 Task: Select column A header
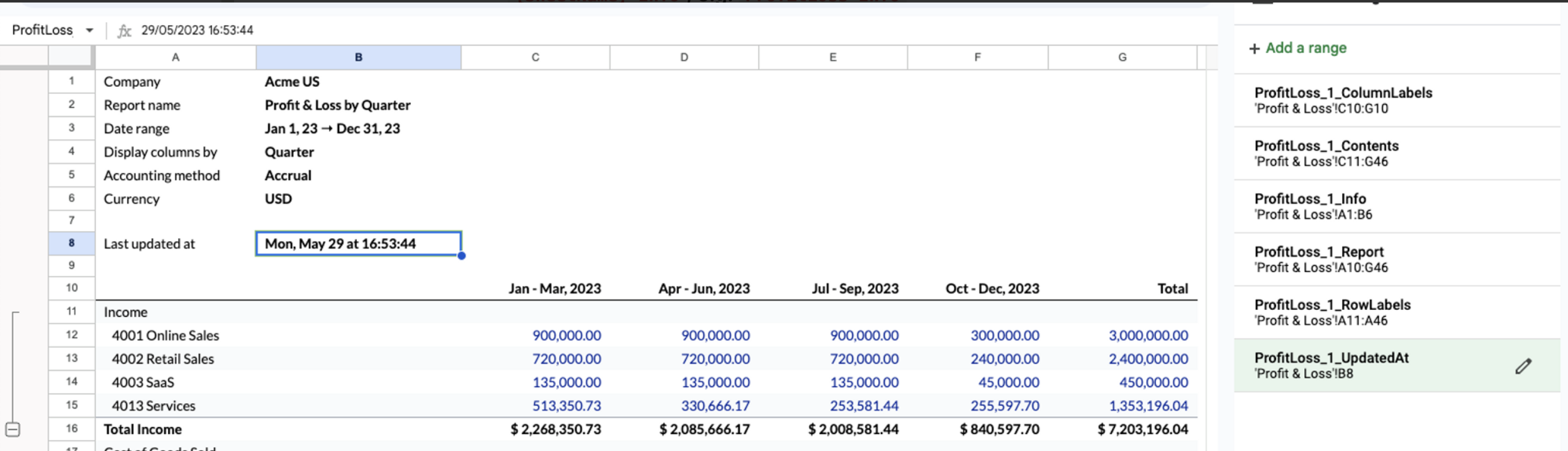(176, 57)
